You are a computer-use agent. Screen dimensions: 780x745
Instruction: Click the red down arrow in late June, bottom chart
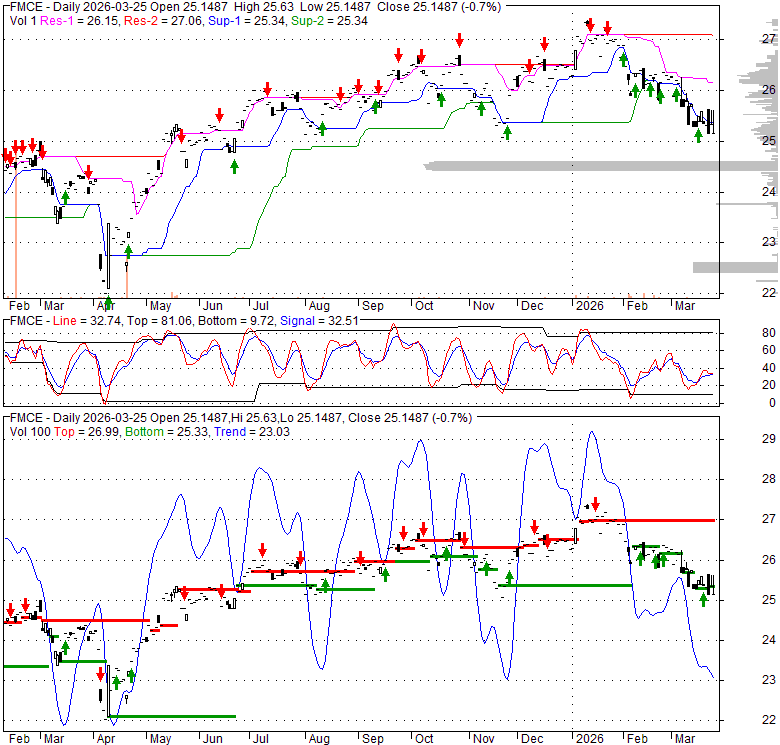(262, 550)
